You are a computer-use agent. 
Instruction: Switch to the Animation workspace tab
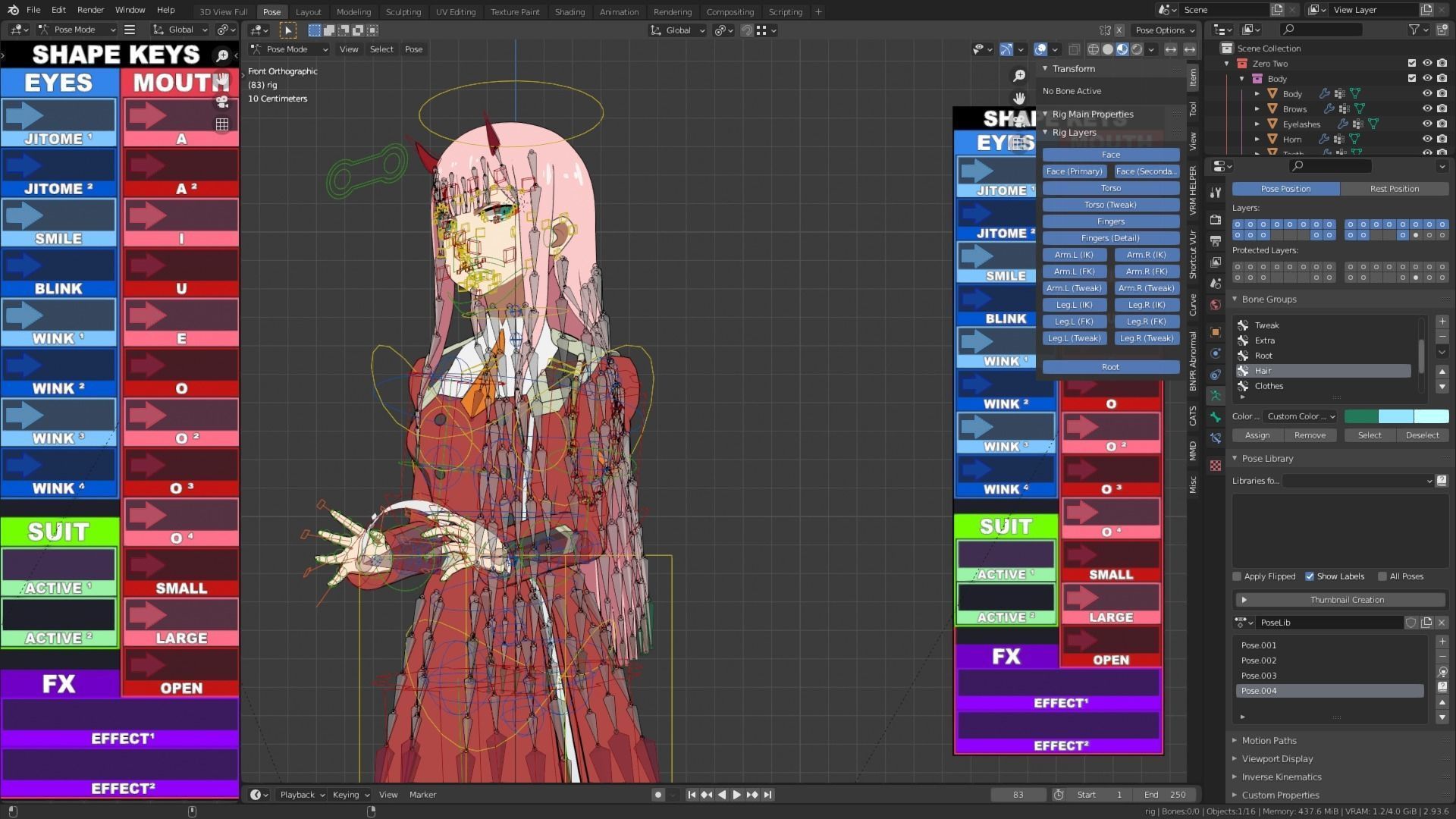pyautogui.click(x=619, y=11)
